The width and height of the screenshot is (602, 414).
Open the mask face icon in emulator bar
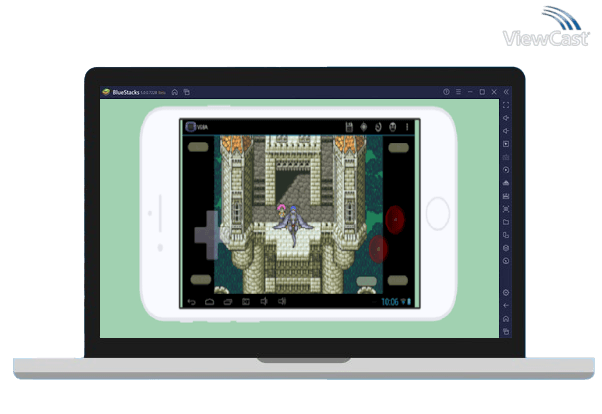[392, 127]
